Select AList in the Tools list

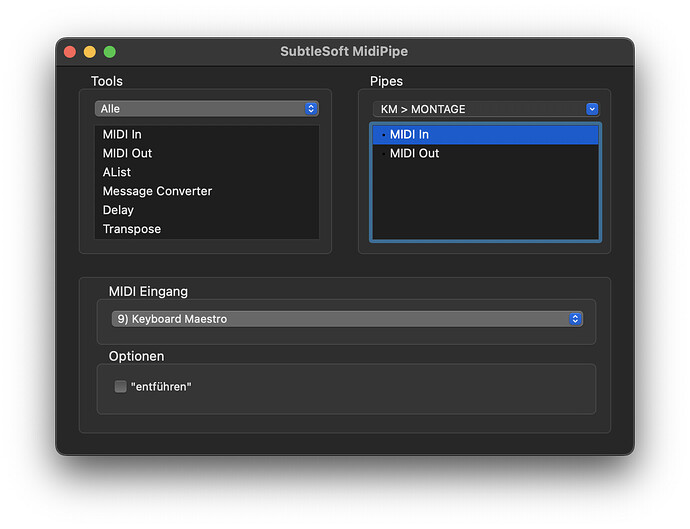pos(206,172)
